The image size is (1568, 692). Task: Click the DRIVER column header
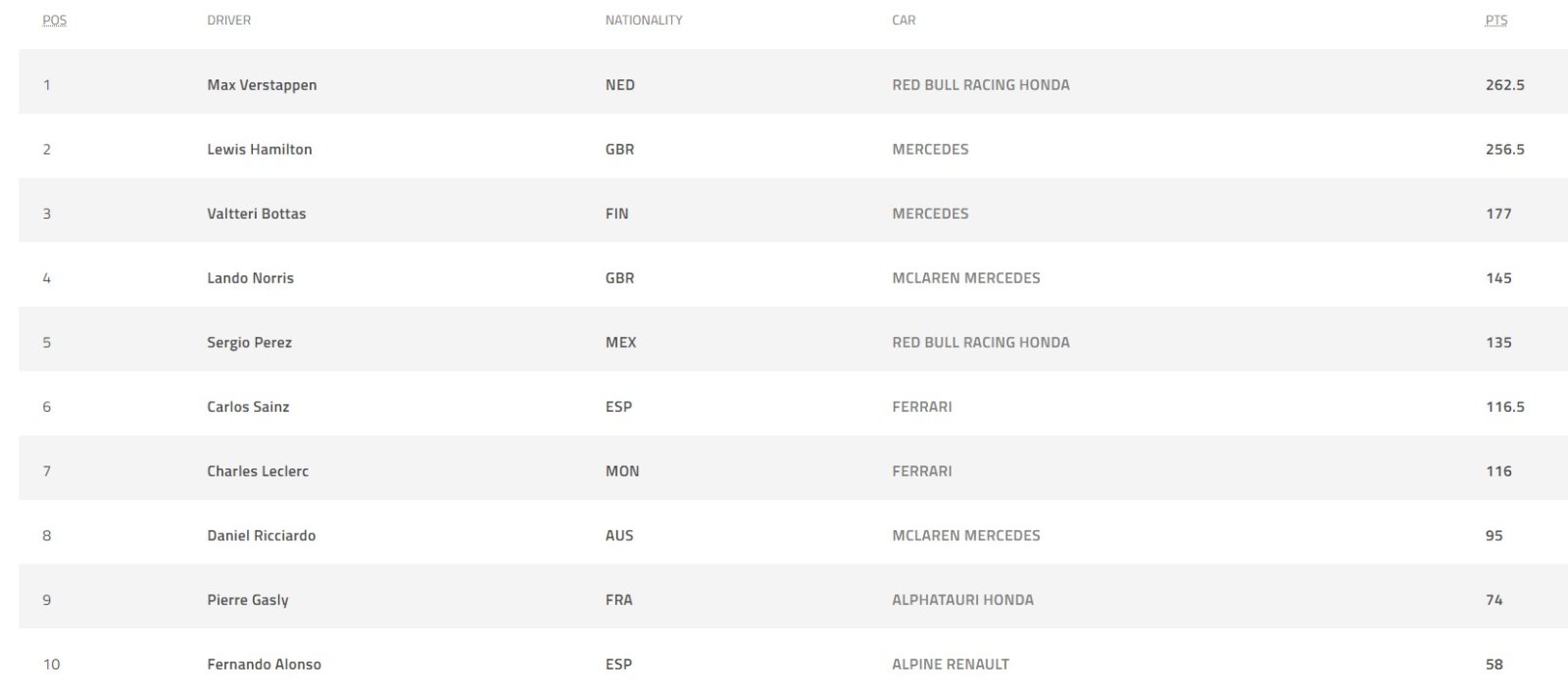tap(229, 21)
